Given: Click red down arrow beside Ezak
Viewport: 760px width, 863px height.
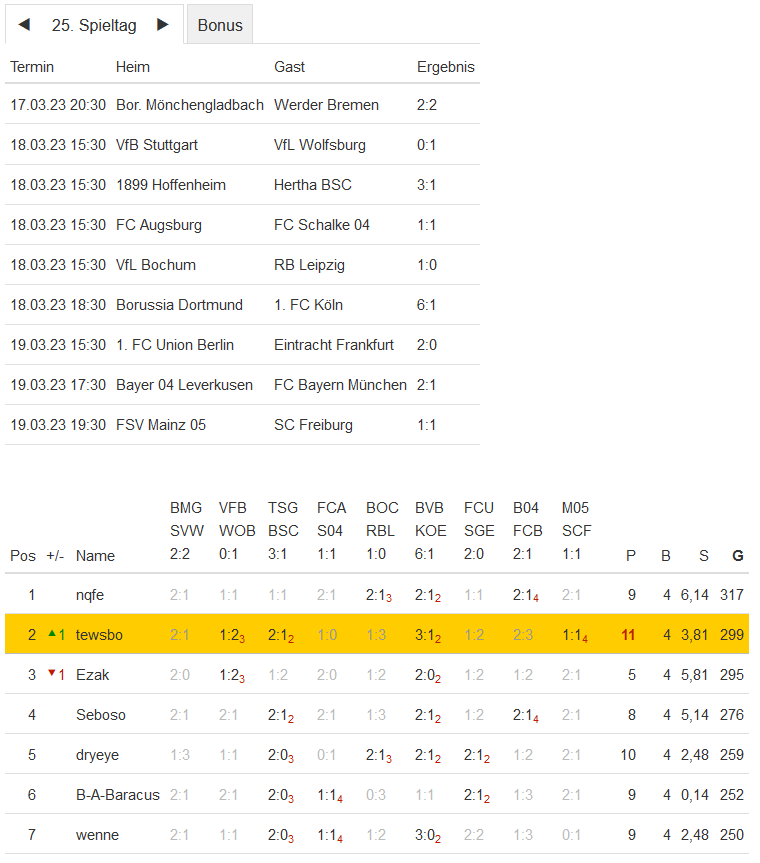Looking at the screenshot, I should (x=52, y=674).
